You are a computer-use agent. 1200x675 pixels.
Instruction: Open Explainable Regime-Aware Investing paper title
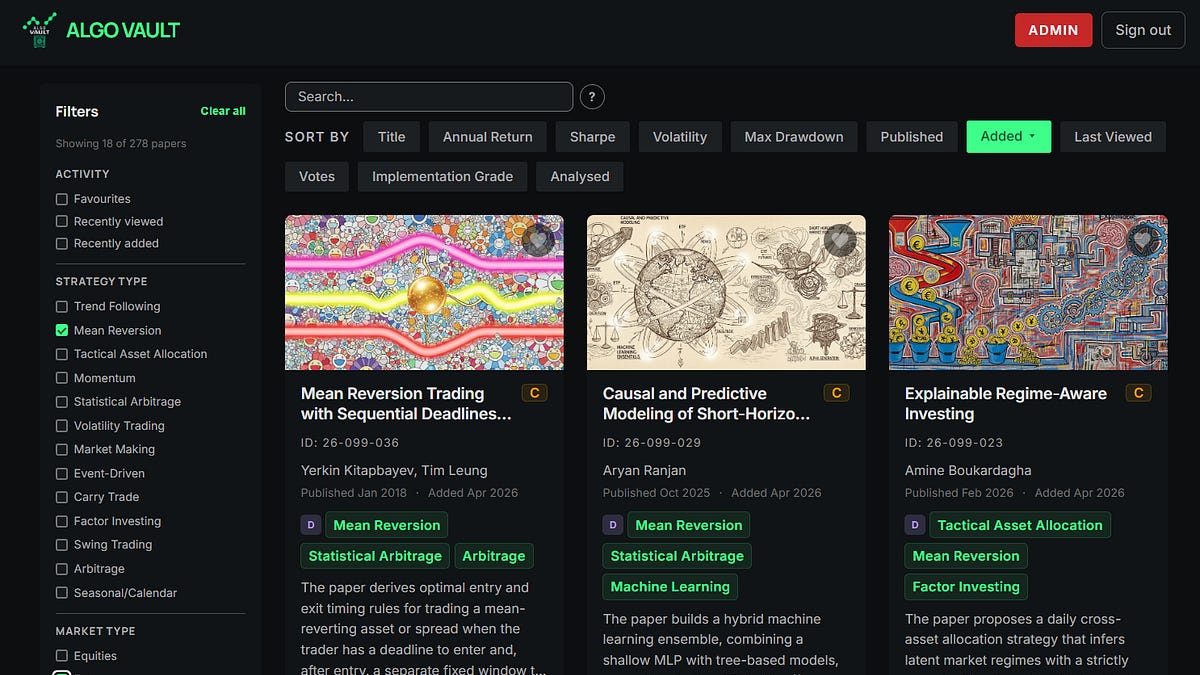coord(1006,404)
